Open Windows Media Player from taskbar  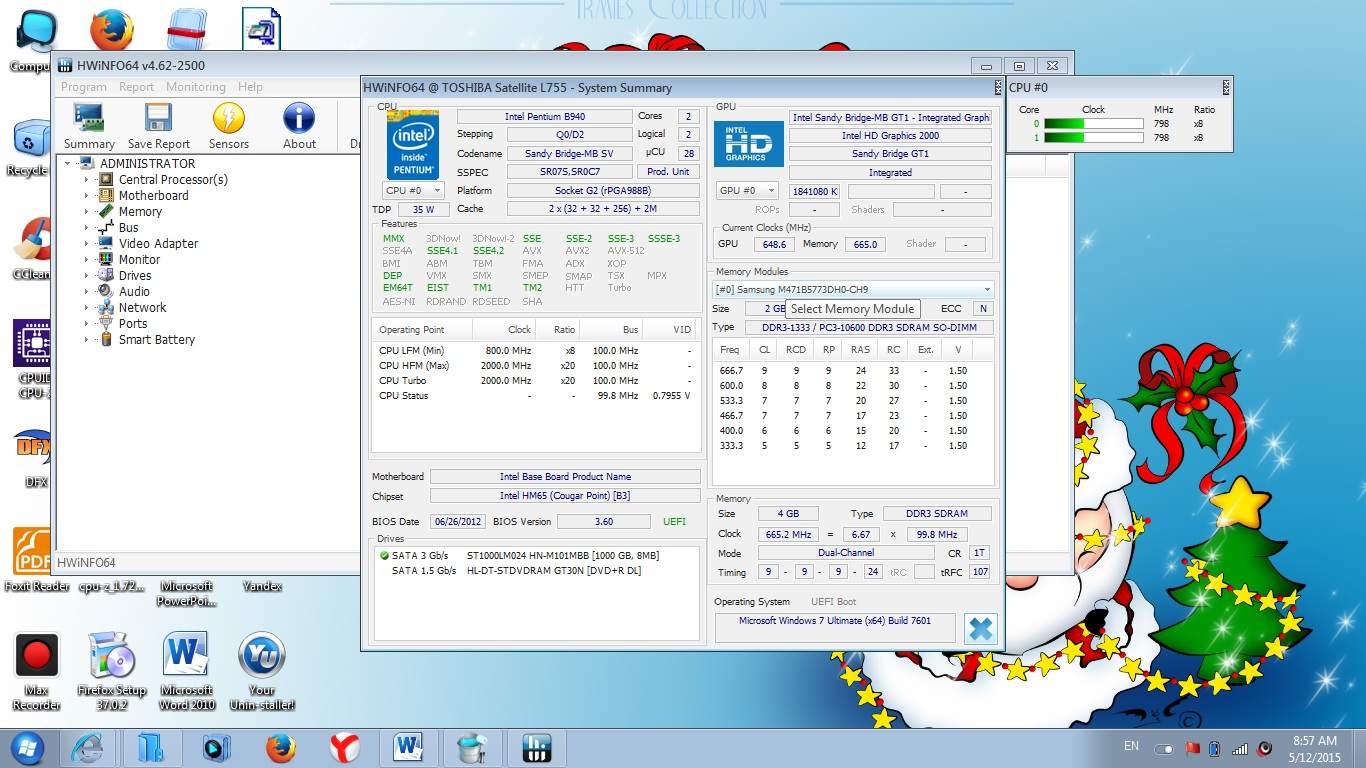(x=216, y=748)
